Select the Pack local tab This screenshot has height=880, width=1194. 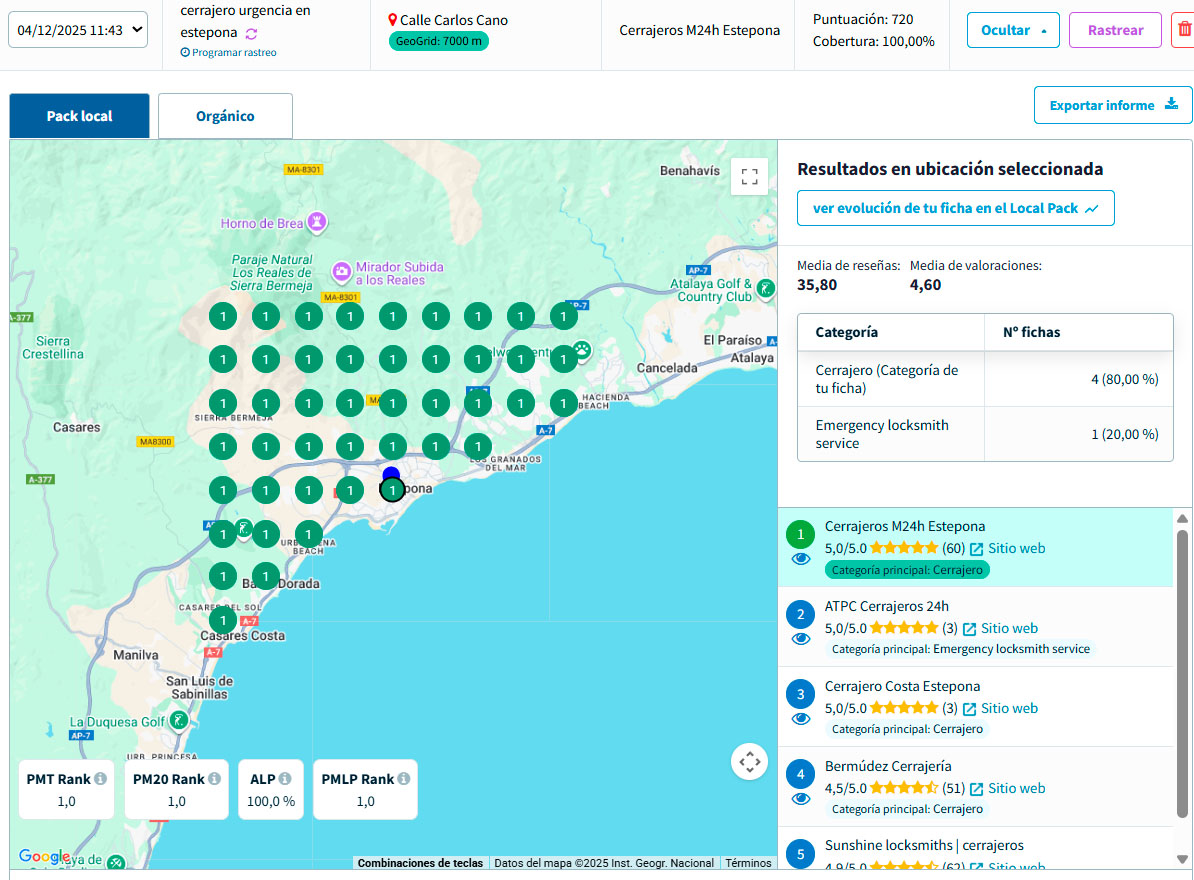click(79, 116)
